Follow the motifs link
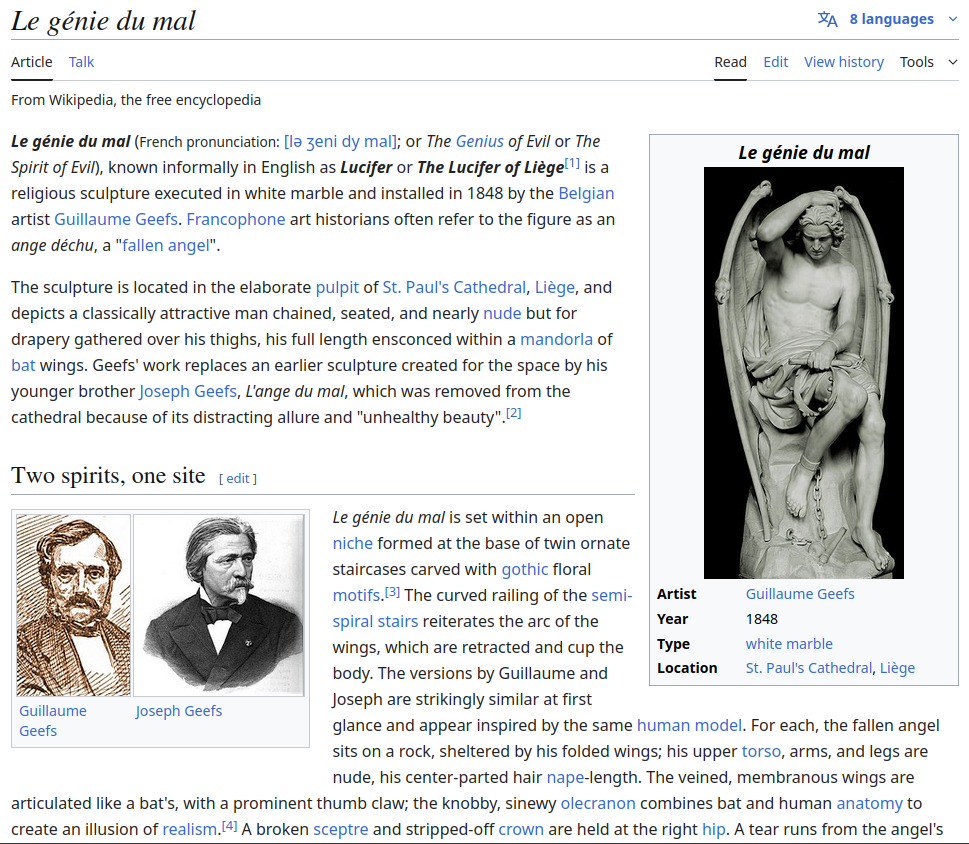The height and width of the screenshot is (844, 969). [x=356, y=595]
